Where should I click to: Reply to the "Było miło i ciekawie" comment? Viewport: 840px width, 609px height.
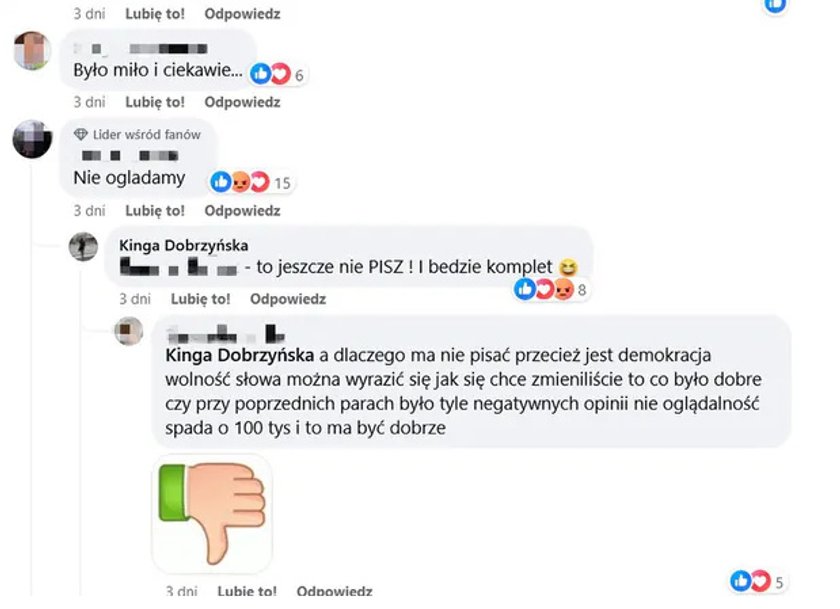coord(242,102)
